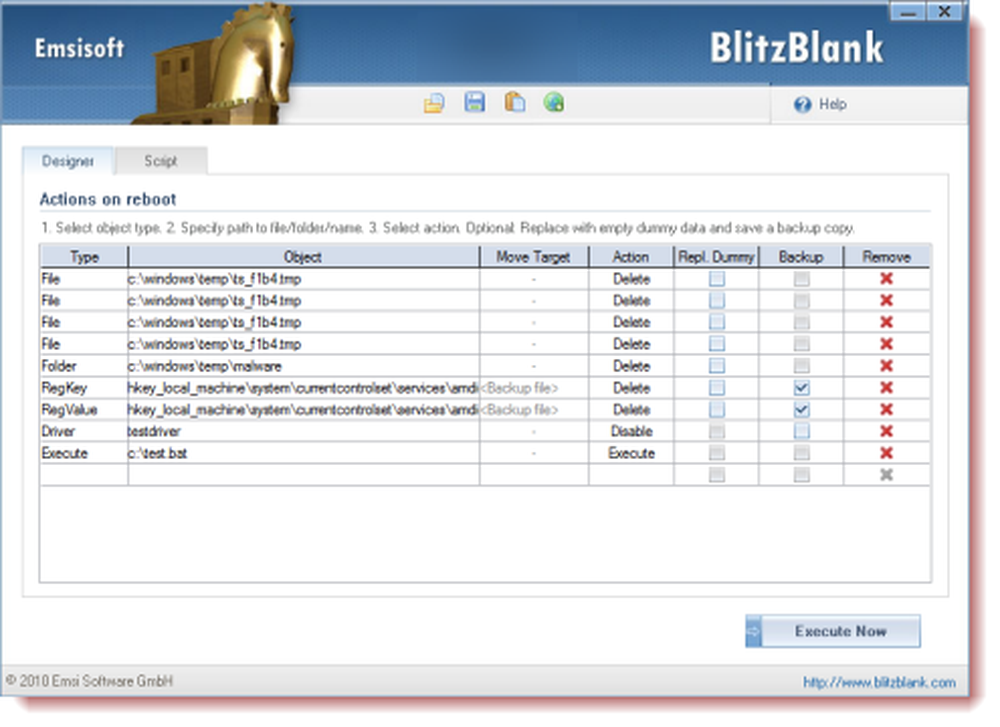This screenshot has height=727, width=1000.
Task: Click the Object column header
Action: pos(304,257)
